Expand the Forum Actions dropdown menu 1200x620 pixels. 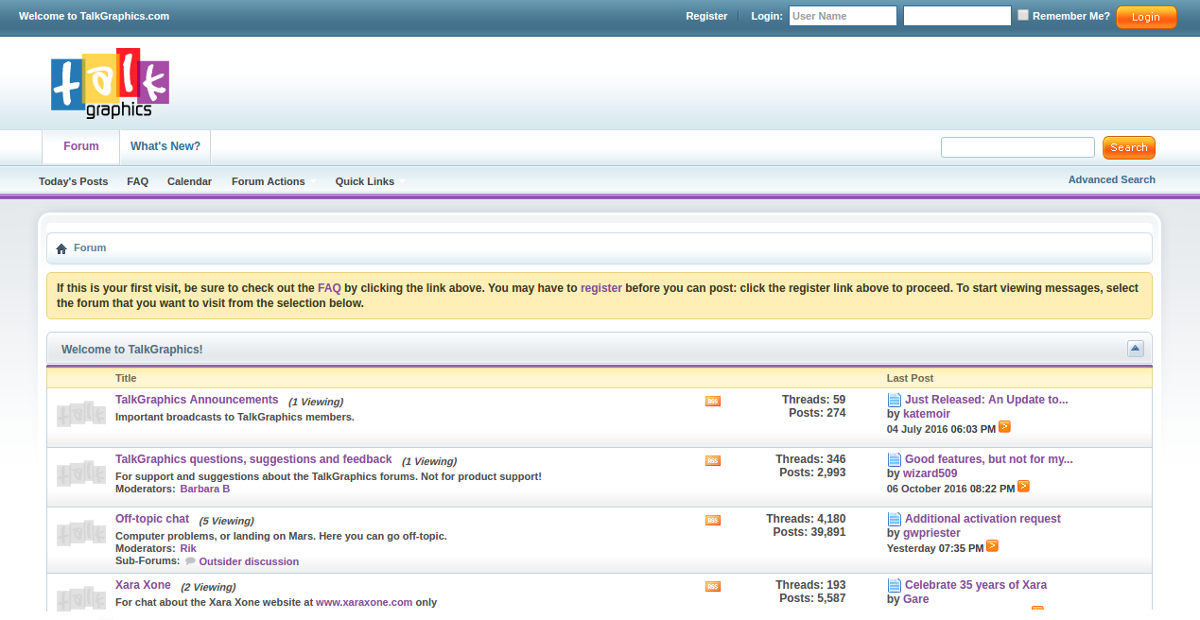pyautogui.click(x=268, y=181)
